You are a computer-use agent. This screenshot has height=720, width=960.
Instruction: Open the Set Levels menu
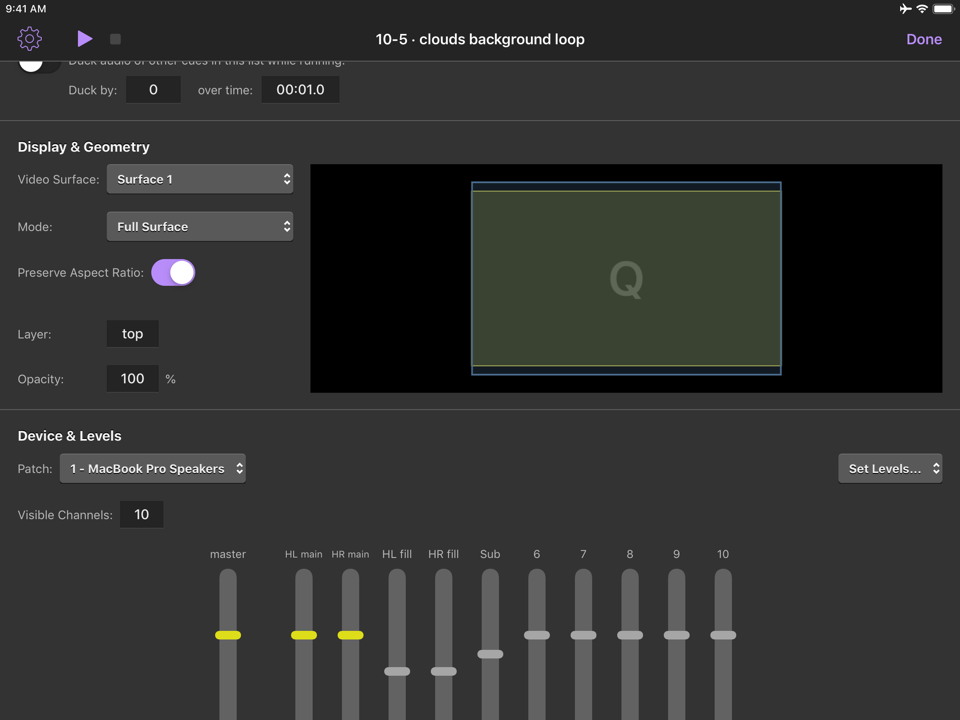[x=889, y=468]
